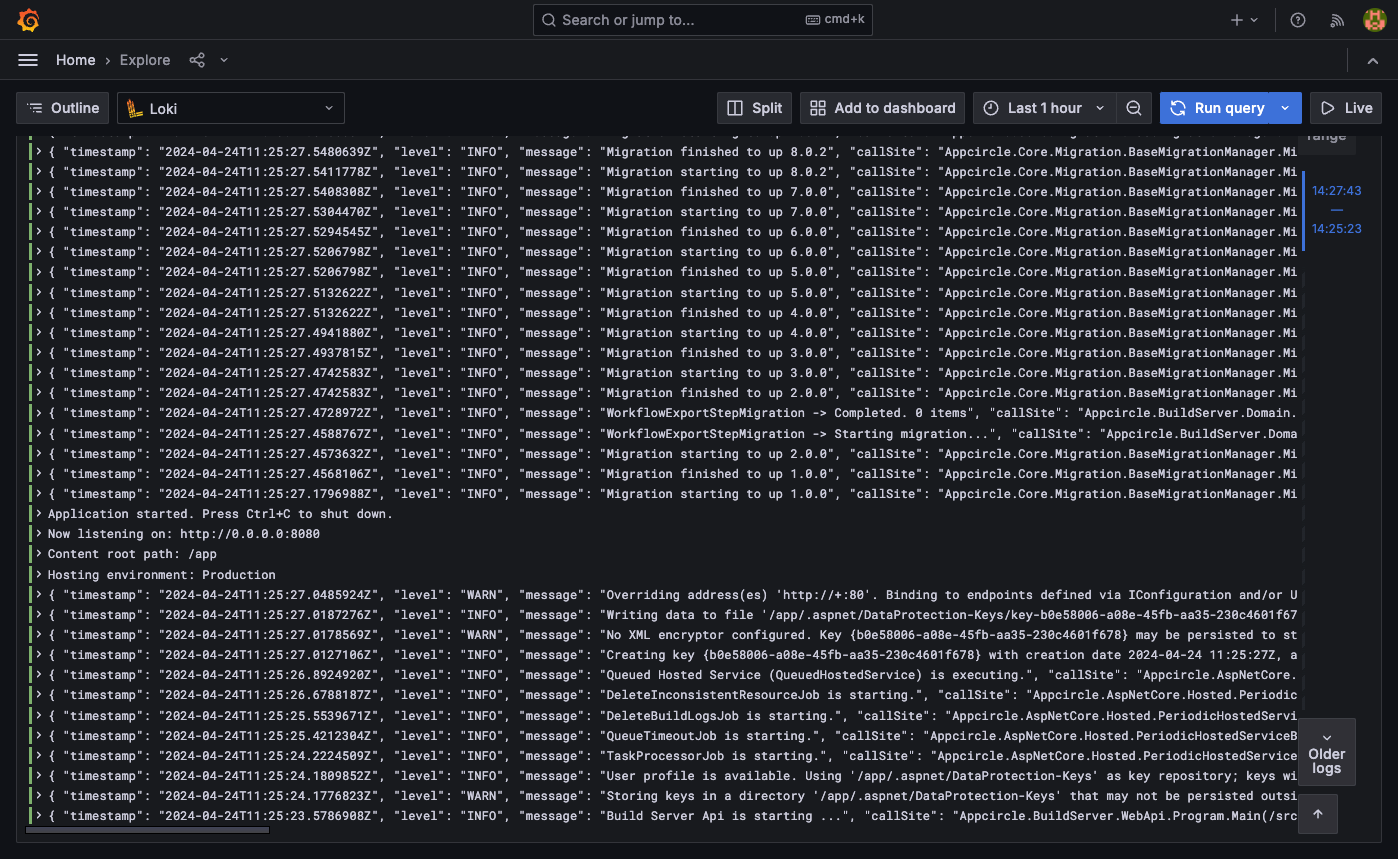Click the 14:27:43 — 14:25:23 log page marker
Viewport: 1398px width, 859px height.
point(1337,210)
